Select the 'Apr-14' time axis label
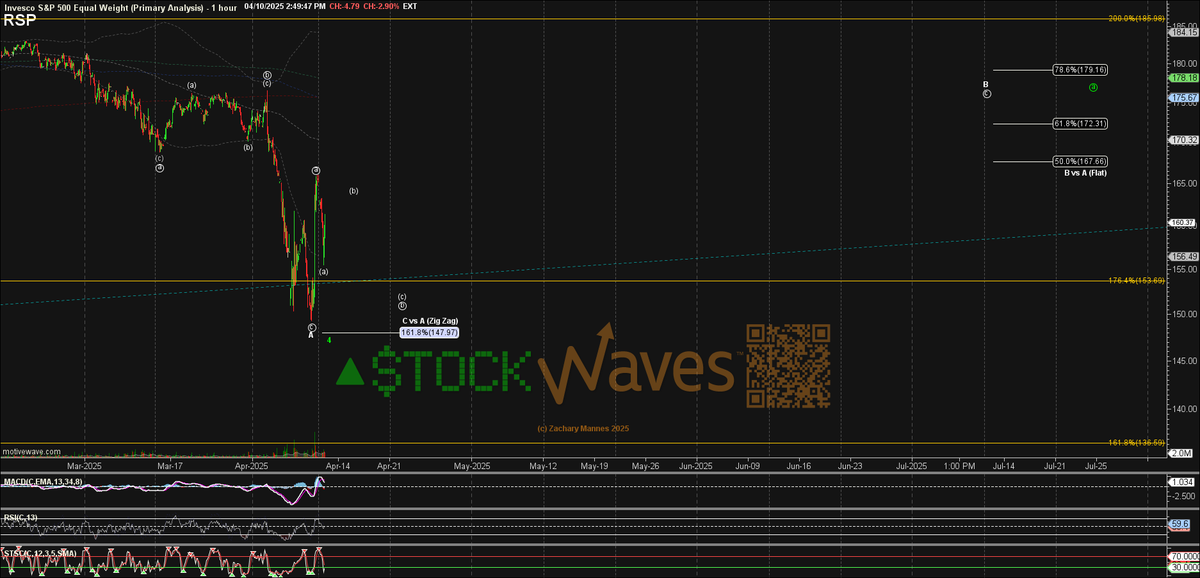Viewport: 1200px width, 578px height. (x=336, y=466)
